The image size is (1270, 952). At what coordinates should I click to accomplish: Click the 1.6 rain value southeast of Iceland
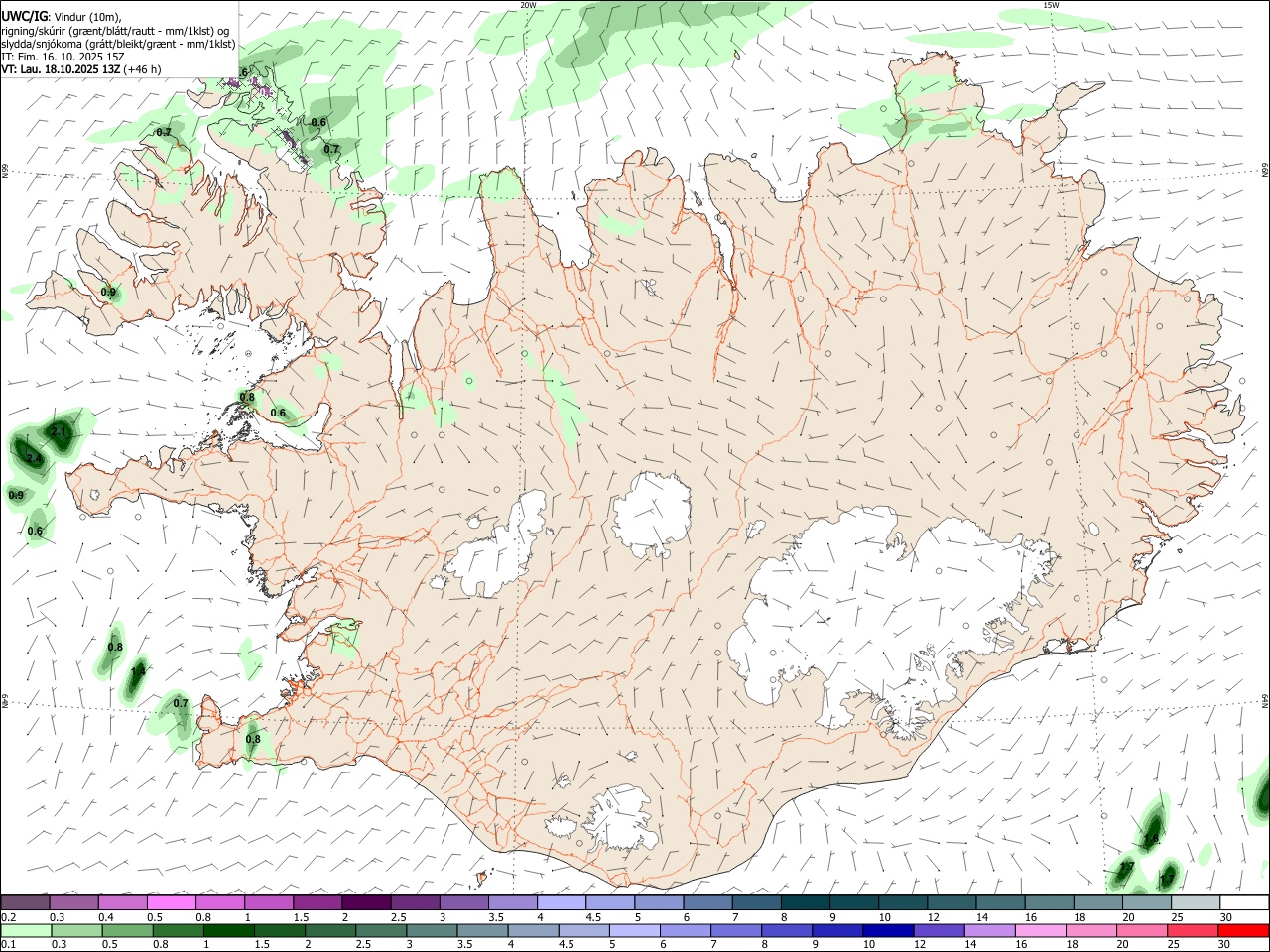pos(1151,839)
